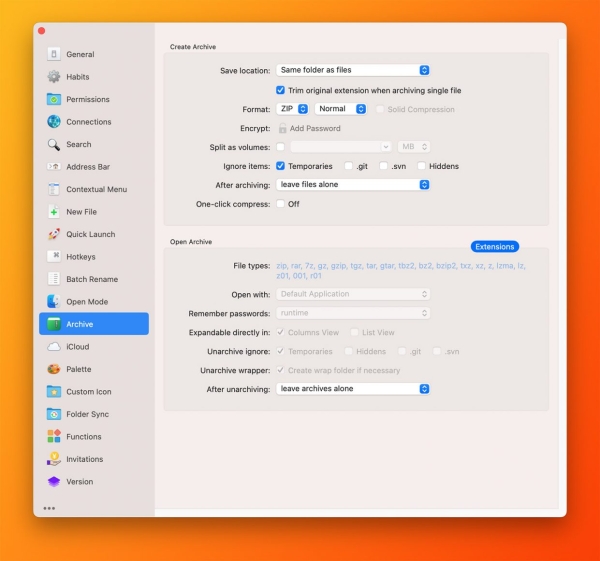600x561 pixels.
Task: Click the Custom Icon folder icon
Action: [x=54, y=391]
